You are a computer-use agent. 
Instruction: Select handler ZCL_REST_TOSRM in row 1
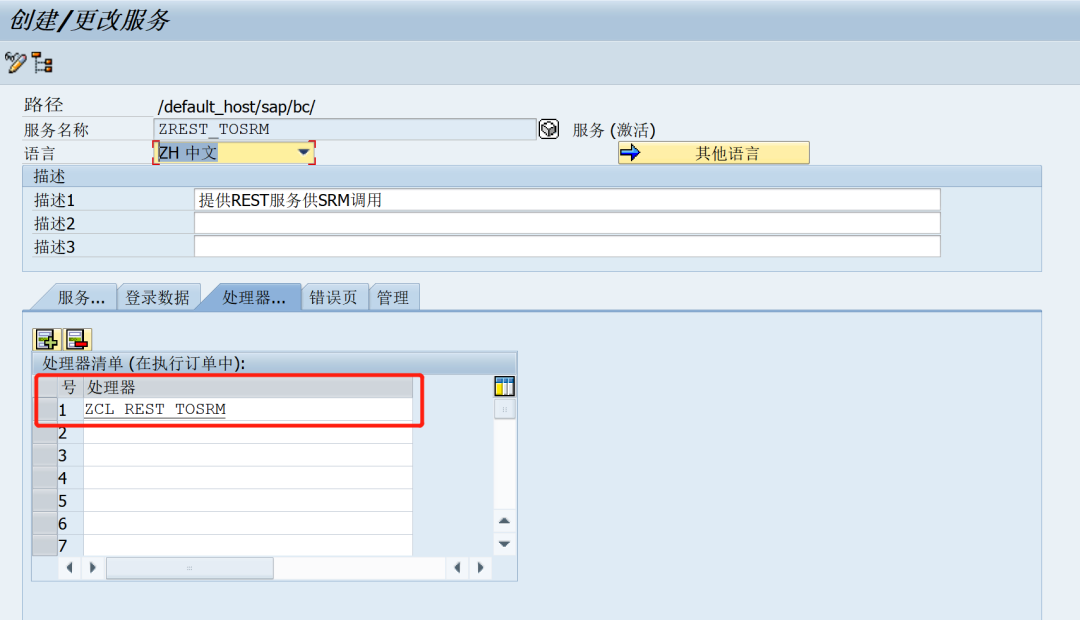pos(247,409)
